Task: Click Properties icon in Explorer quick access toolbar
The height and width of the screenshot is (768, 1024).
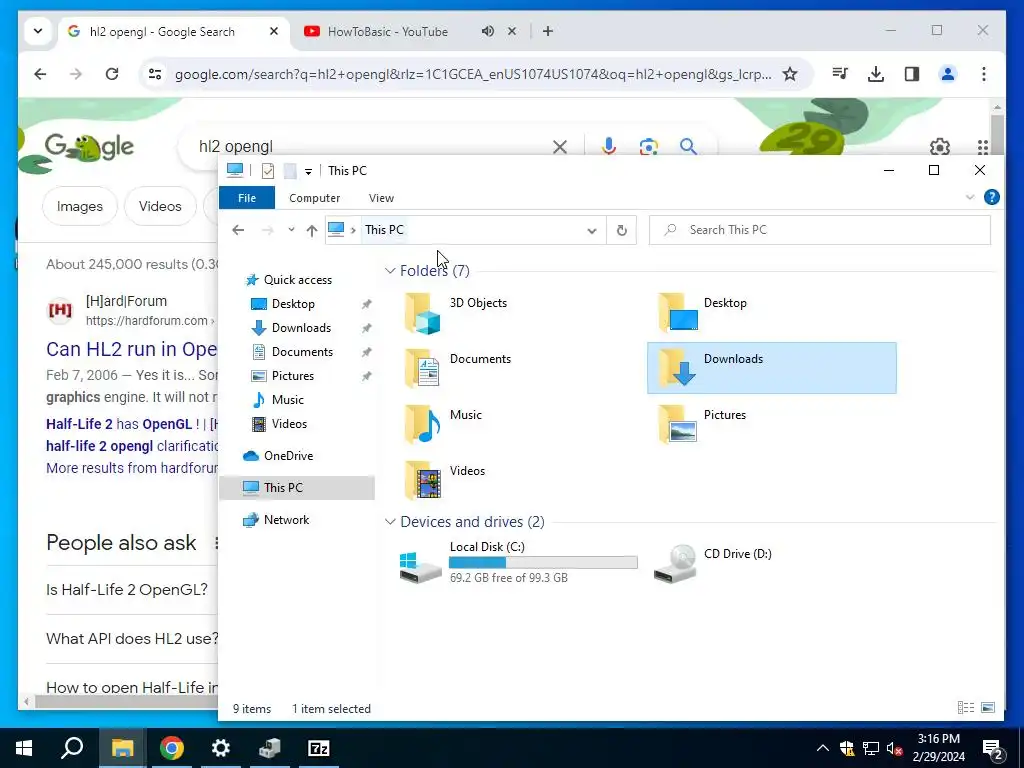Action: (268, 170)
